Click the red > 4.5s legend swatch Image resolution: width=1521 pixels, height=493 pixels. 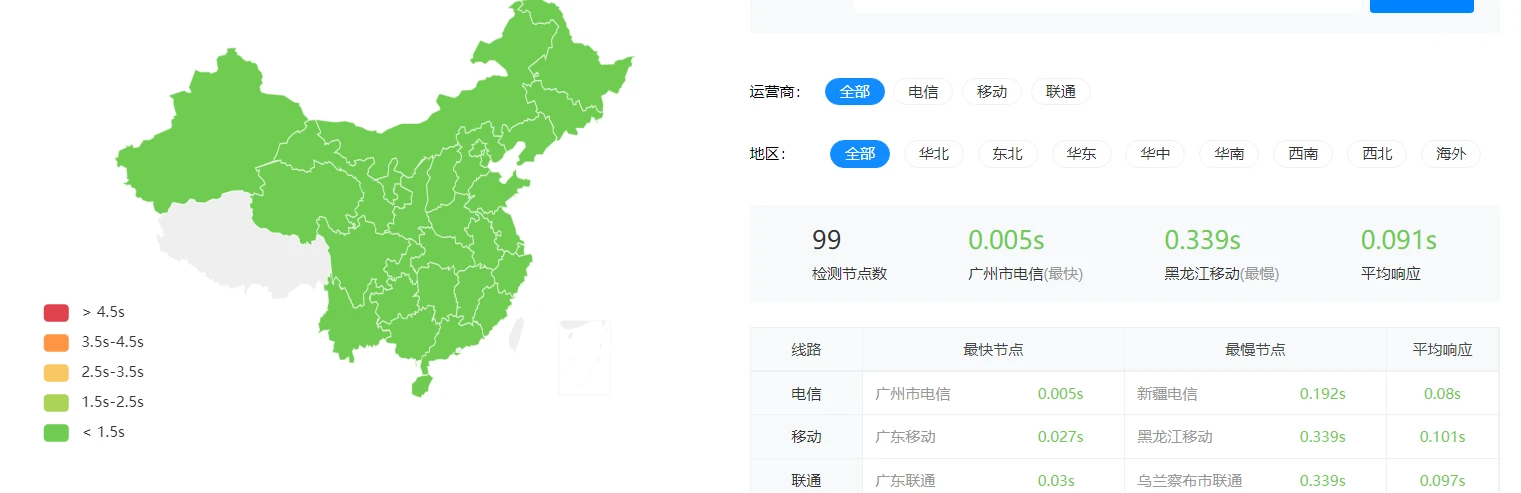56,312
